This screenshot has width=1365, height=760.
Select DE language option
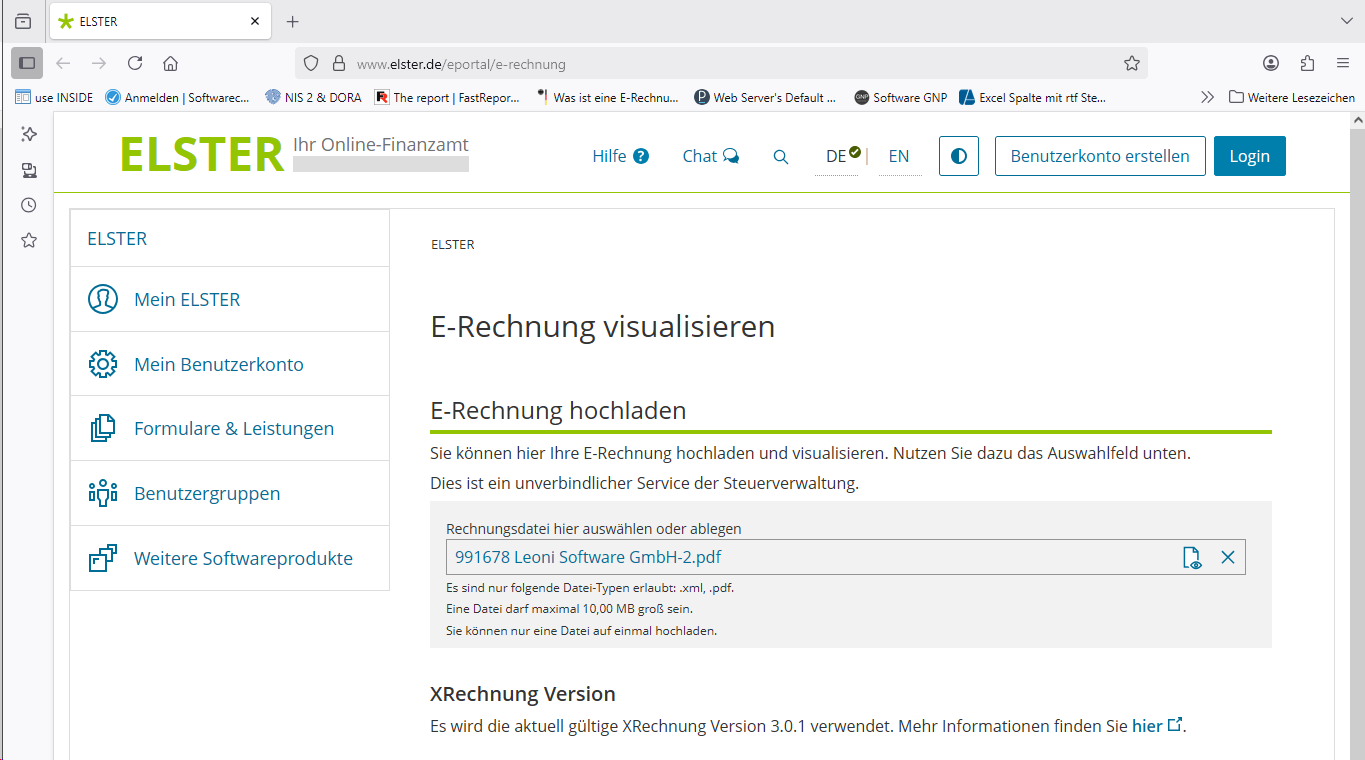836,156
